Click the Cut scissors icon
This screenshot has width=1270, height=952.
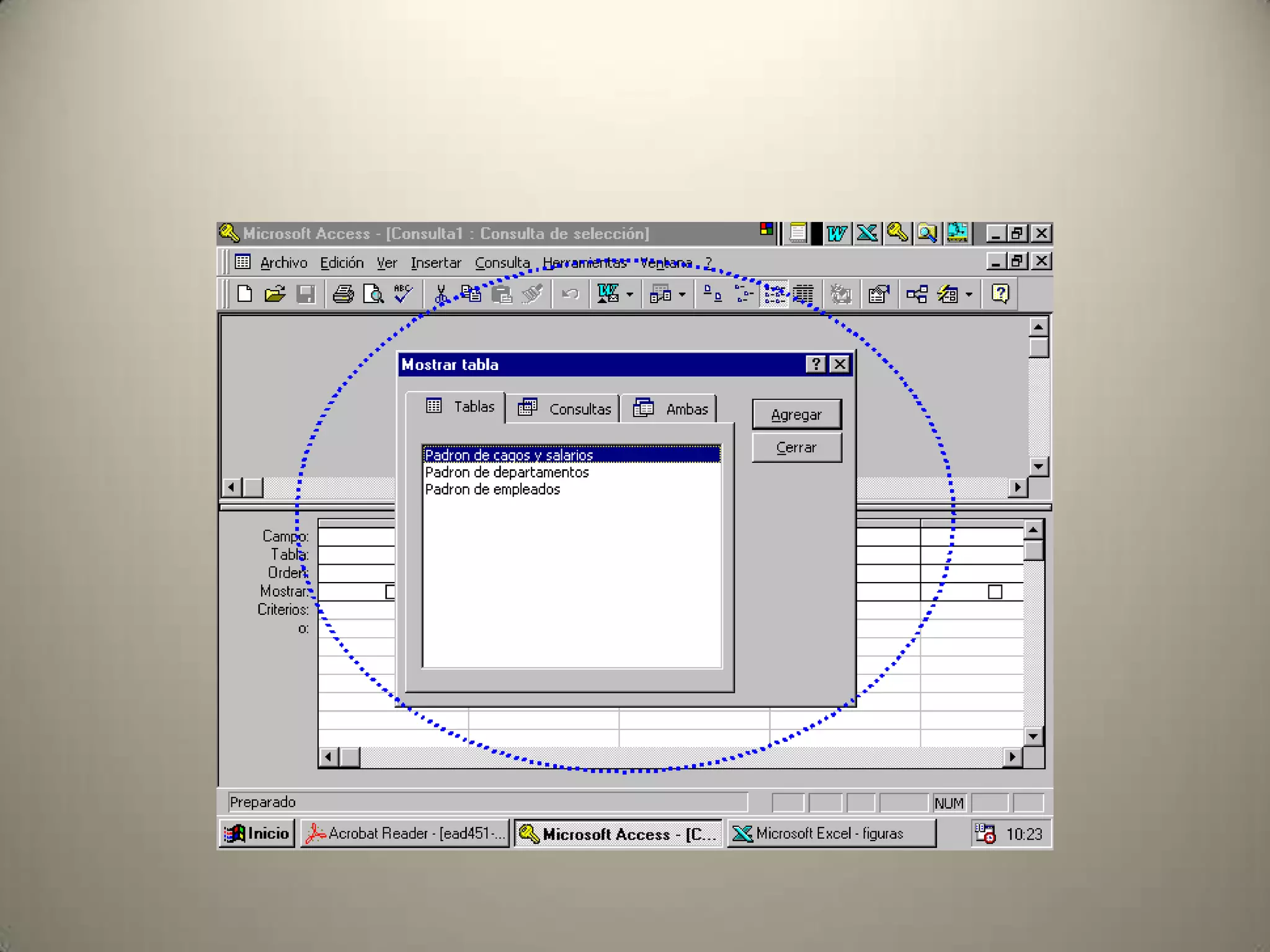coord(441,294)
